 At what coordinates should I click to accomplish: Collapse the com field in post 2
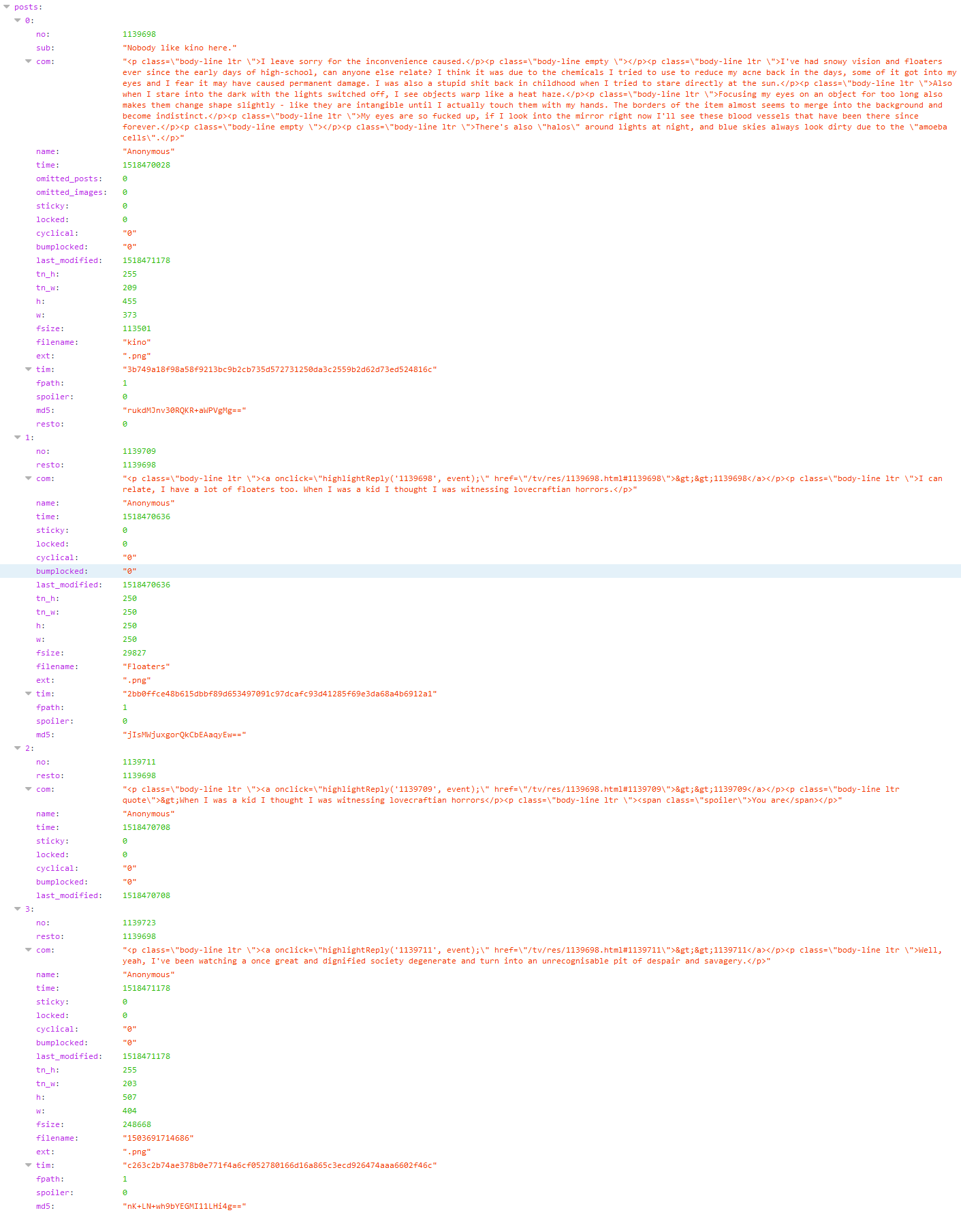[29, 789]
